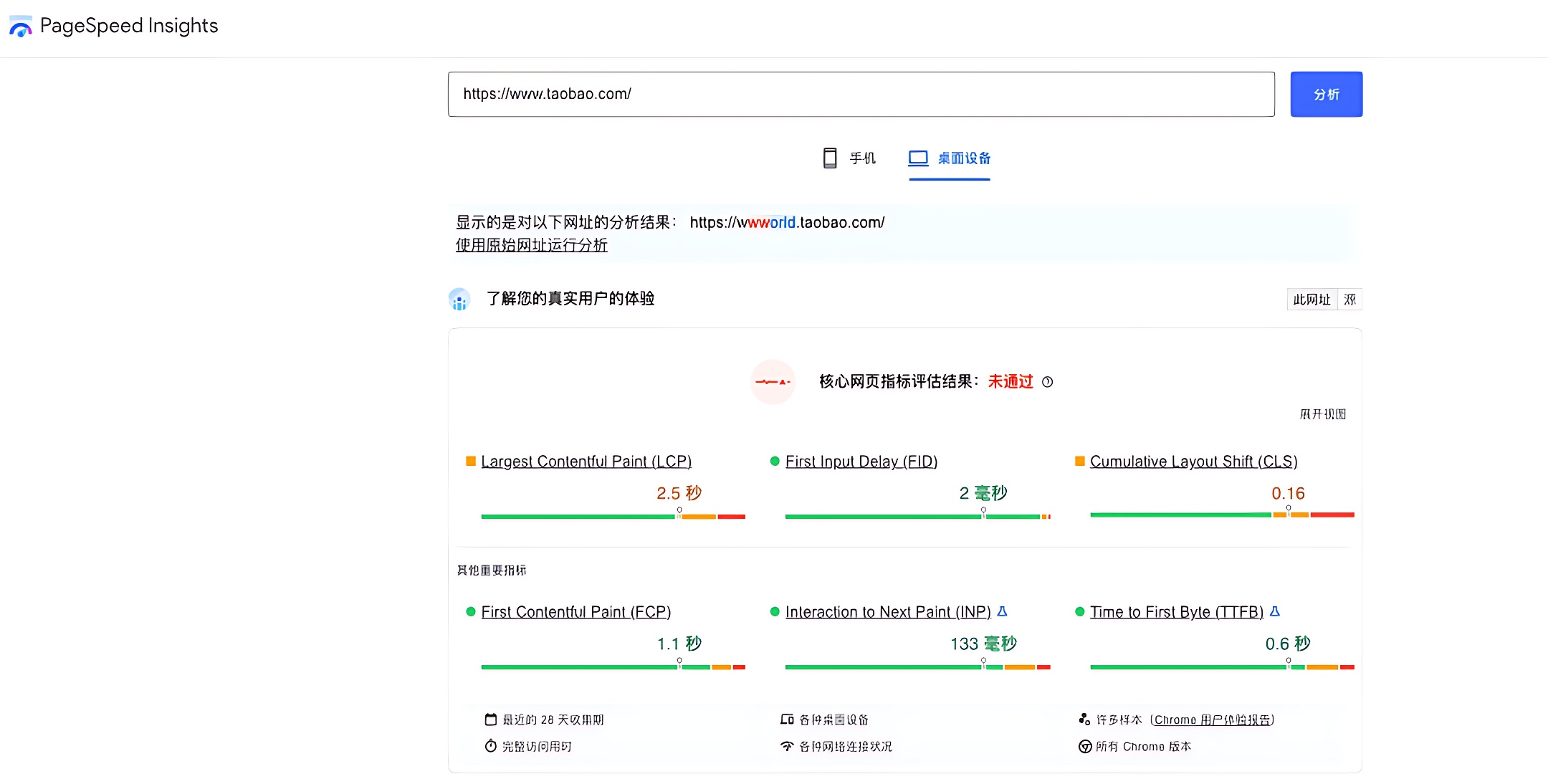
Task: Click the experimental flag icon next to TTFB
Action: [1274, 611]
